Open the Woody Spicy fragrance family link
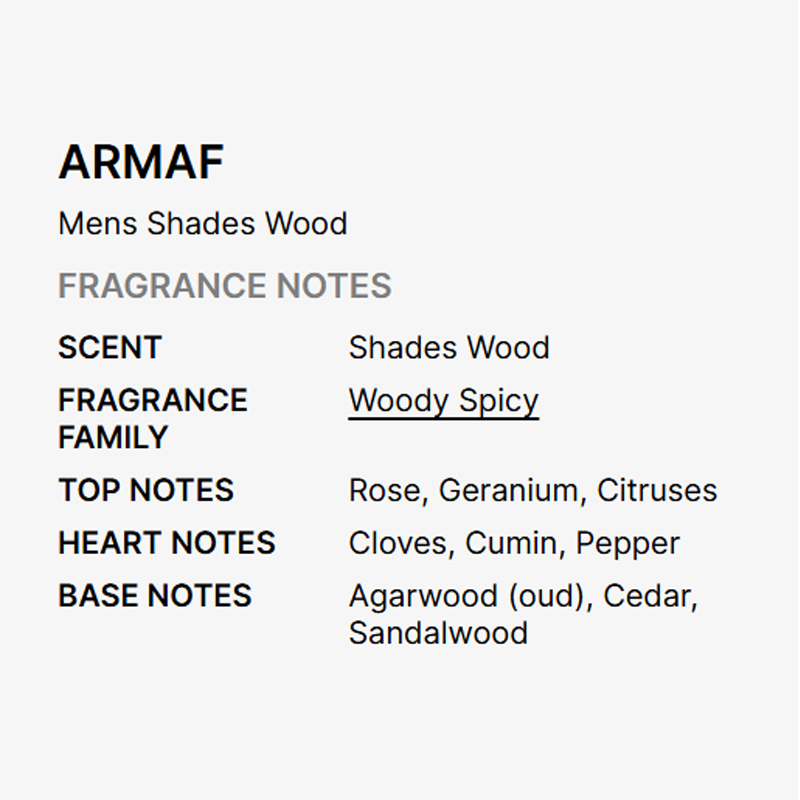The image size is (800, 800). [x=443, y=401]
